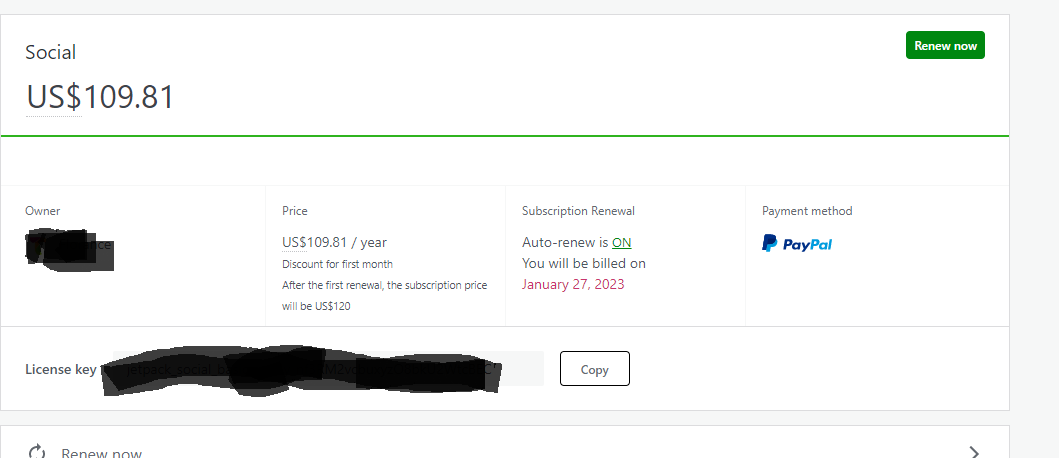The width and height of the screenshot is (1059, 458).
Task: Click the PayPal double-P logo icon
Action: click(x=769, y=243)
